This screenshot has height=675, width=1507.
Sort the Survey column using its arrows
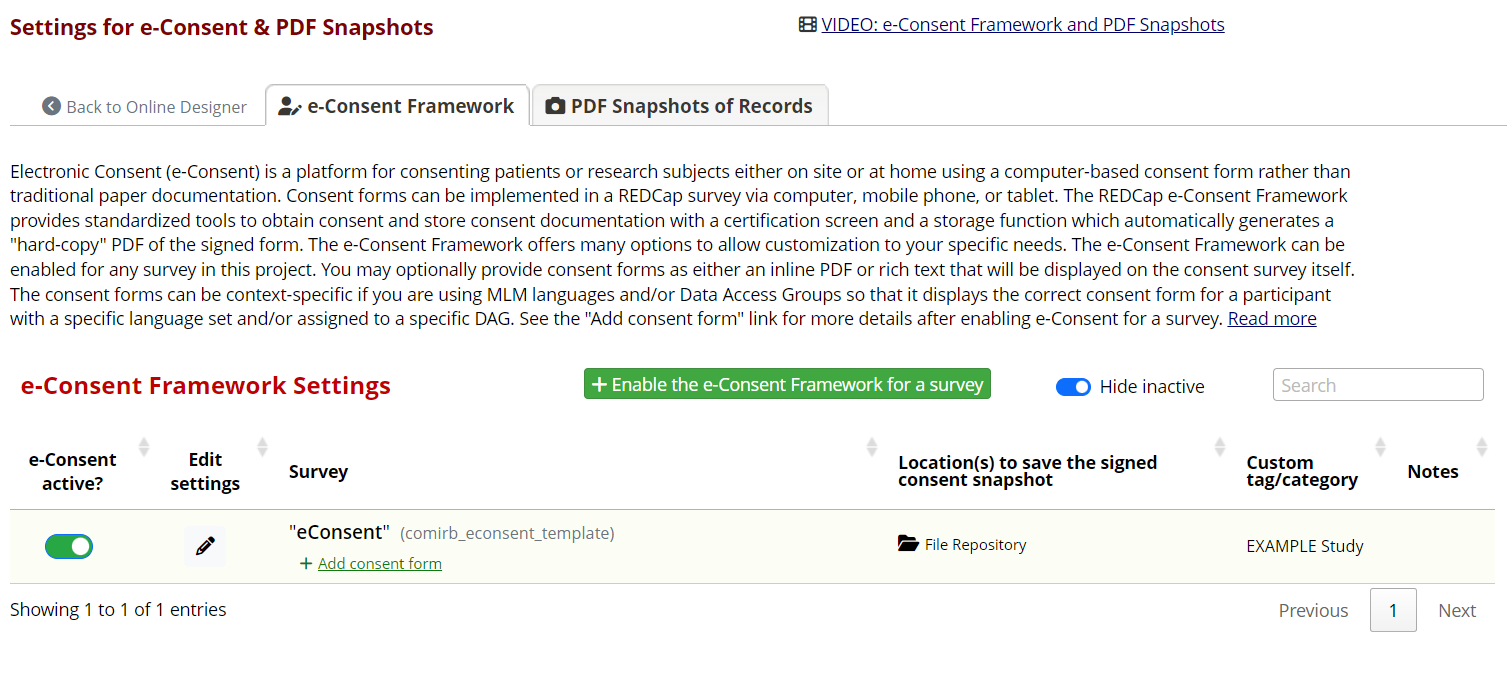[x=871, y=446]
